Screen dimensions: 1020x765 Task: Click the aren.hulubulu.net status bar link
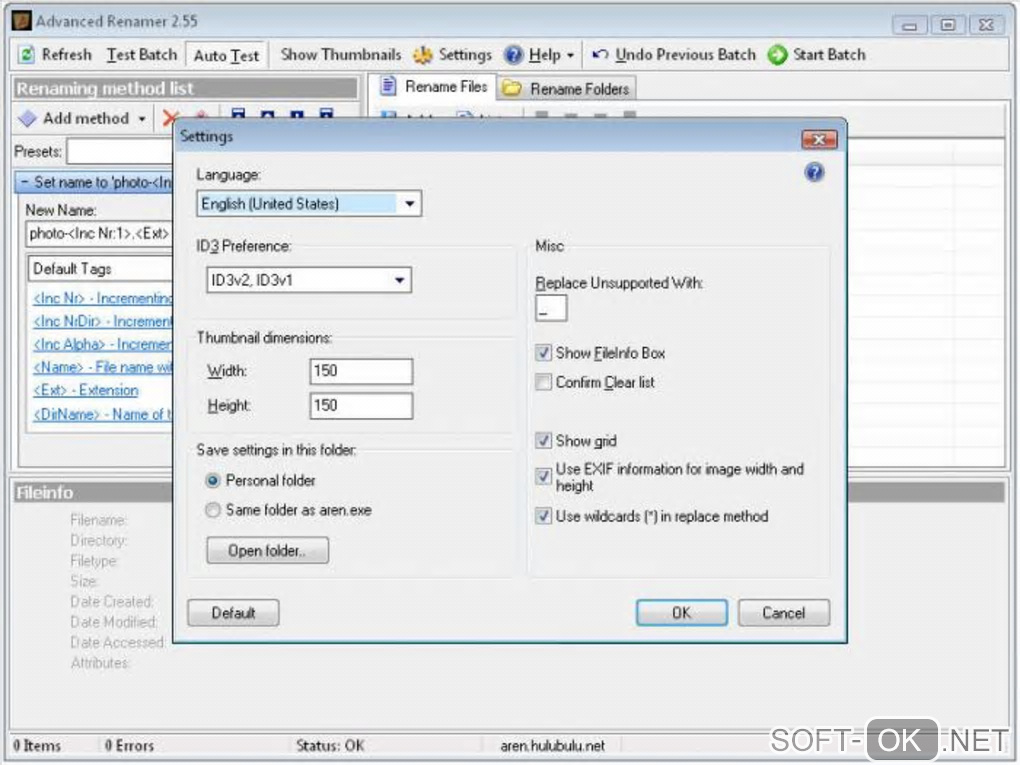pyautogui.click(x=552, y=745)
